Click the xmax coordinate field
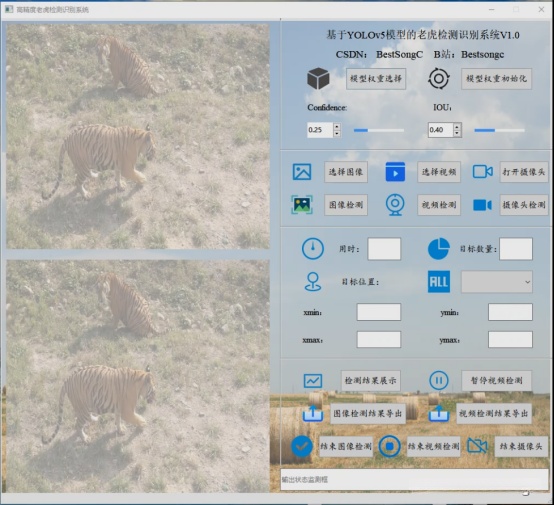 (x=379, y=340)
